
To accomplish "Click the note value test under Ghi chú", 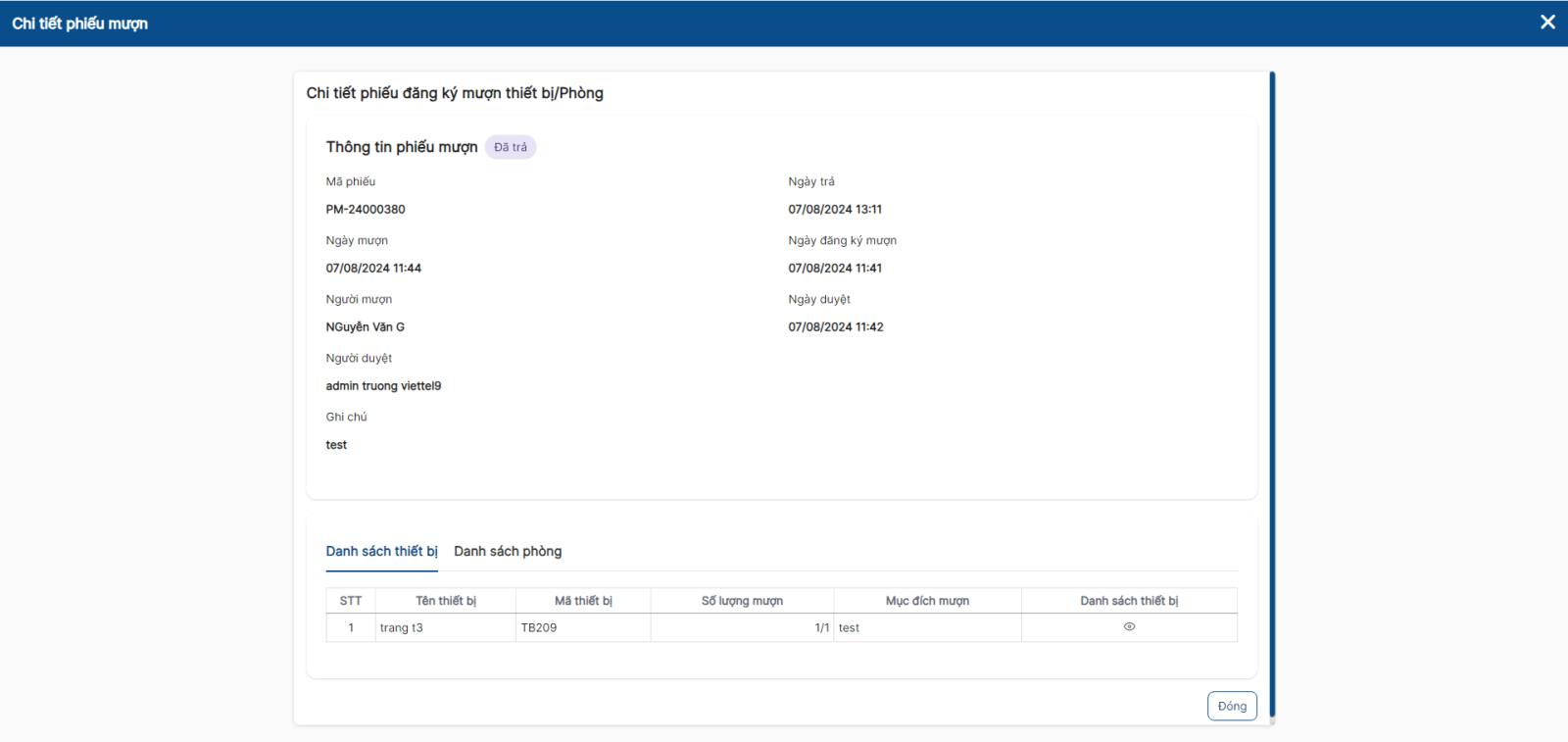I will click(336, 445).
